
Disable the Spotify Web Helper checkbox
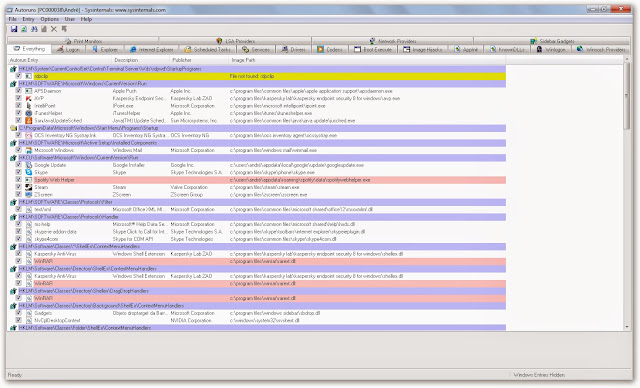[18, 180]
